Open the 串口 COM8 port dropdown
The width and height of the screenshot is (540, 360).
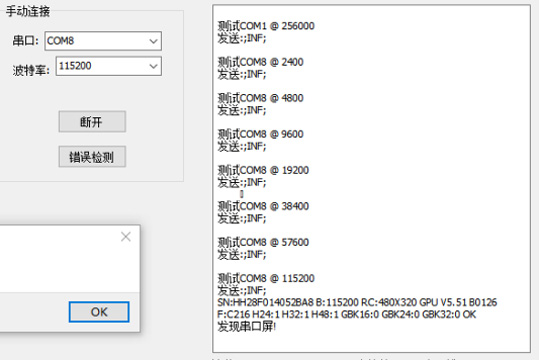pos(103,41)
